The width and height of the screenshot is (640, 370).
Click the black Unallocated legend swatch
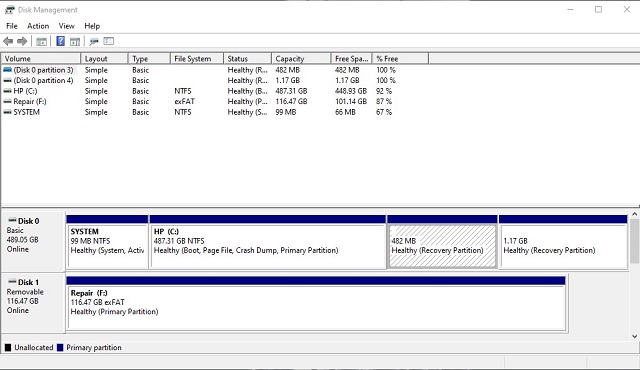pos(8,348)
